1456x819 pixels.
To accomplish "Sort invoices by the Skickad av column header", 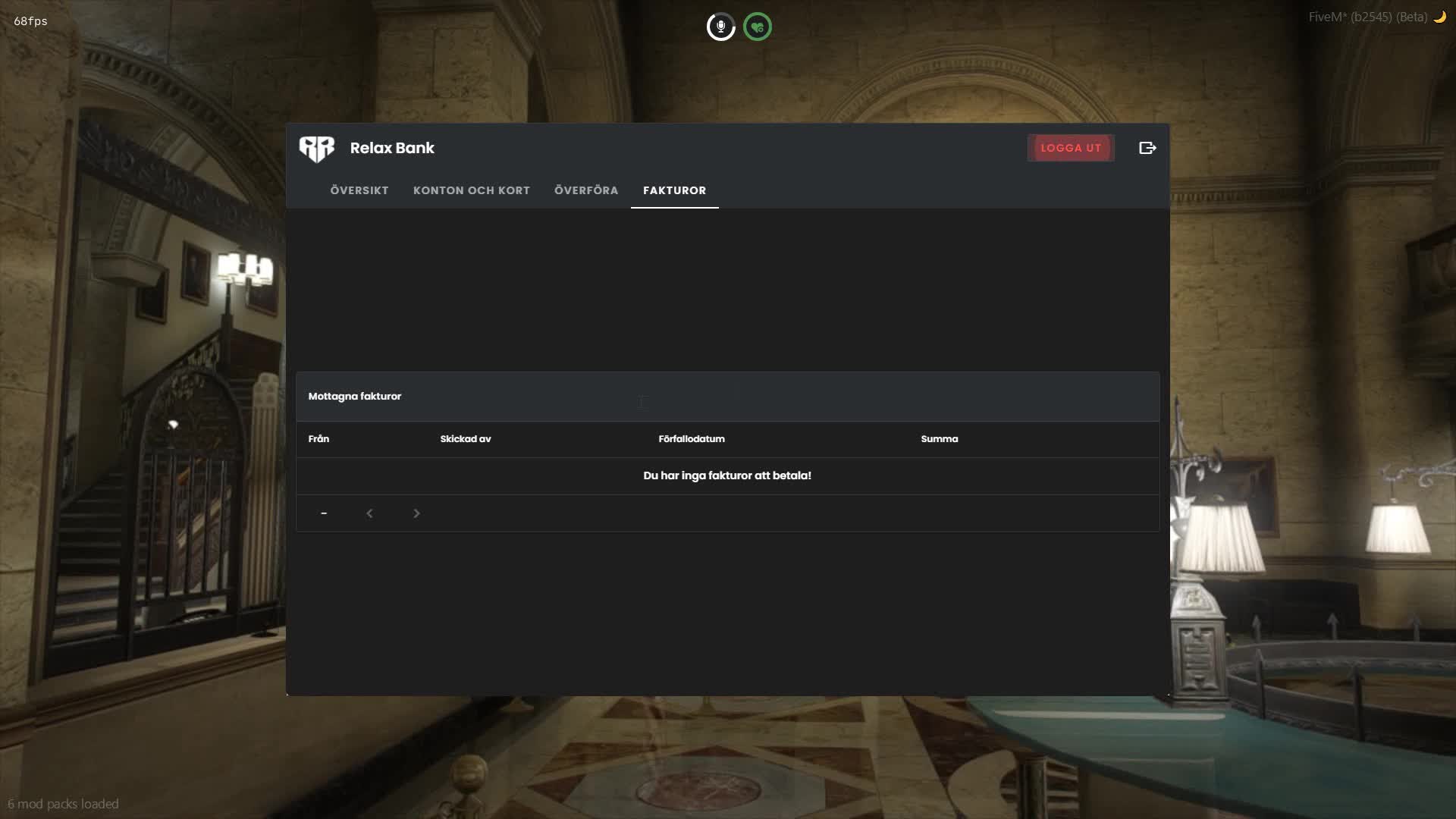I will [466, 439].
